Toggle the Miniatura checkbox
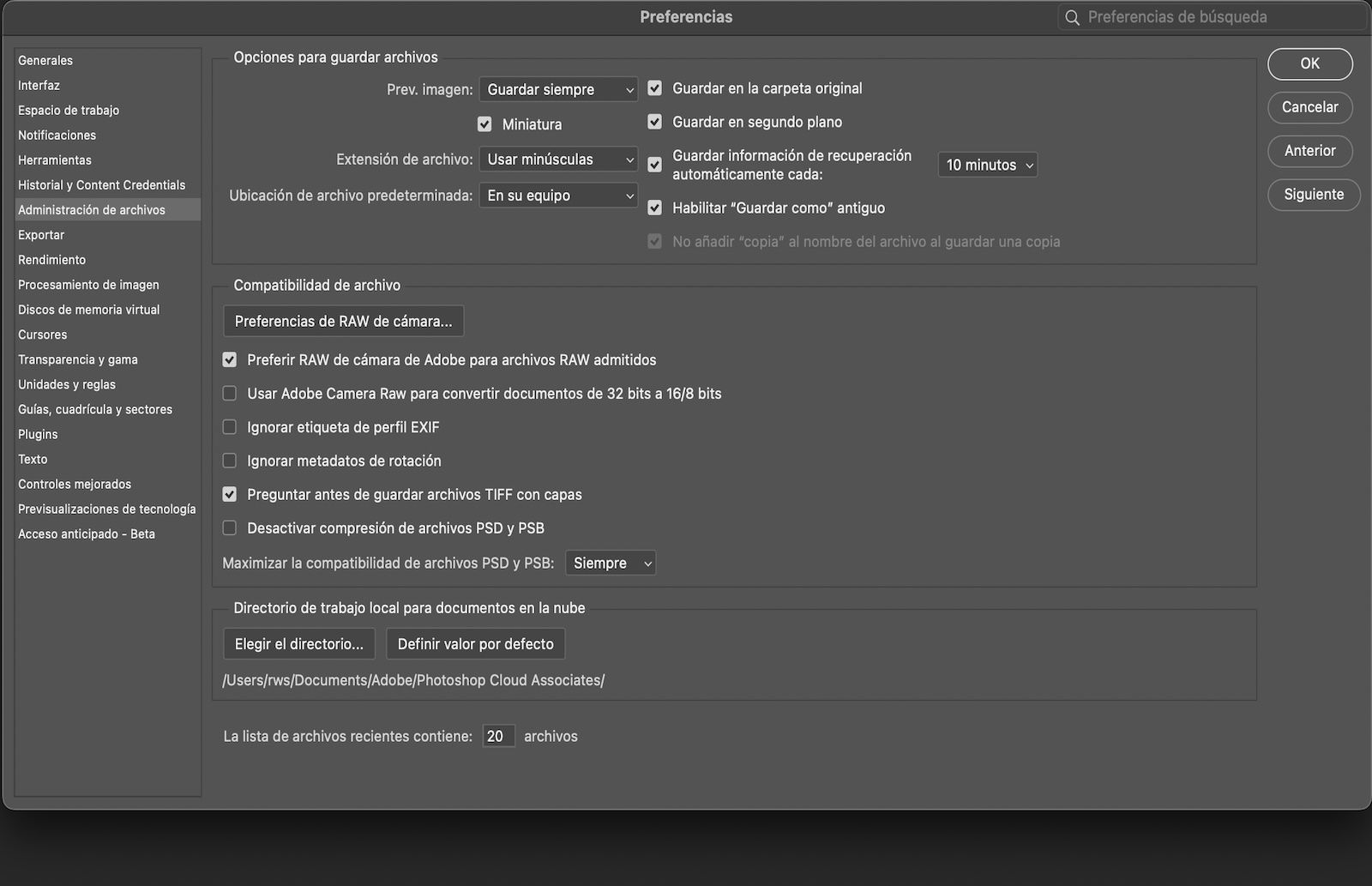 click(486, 124)
